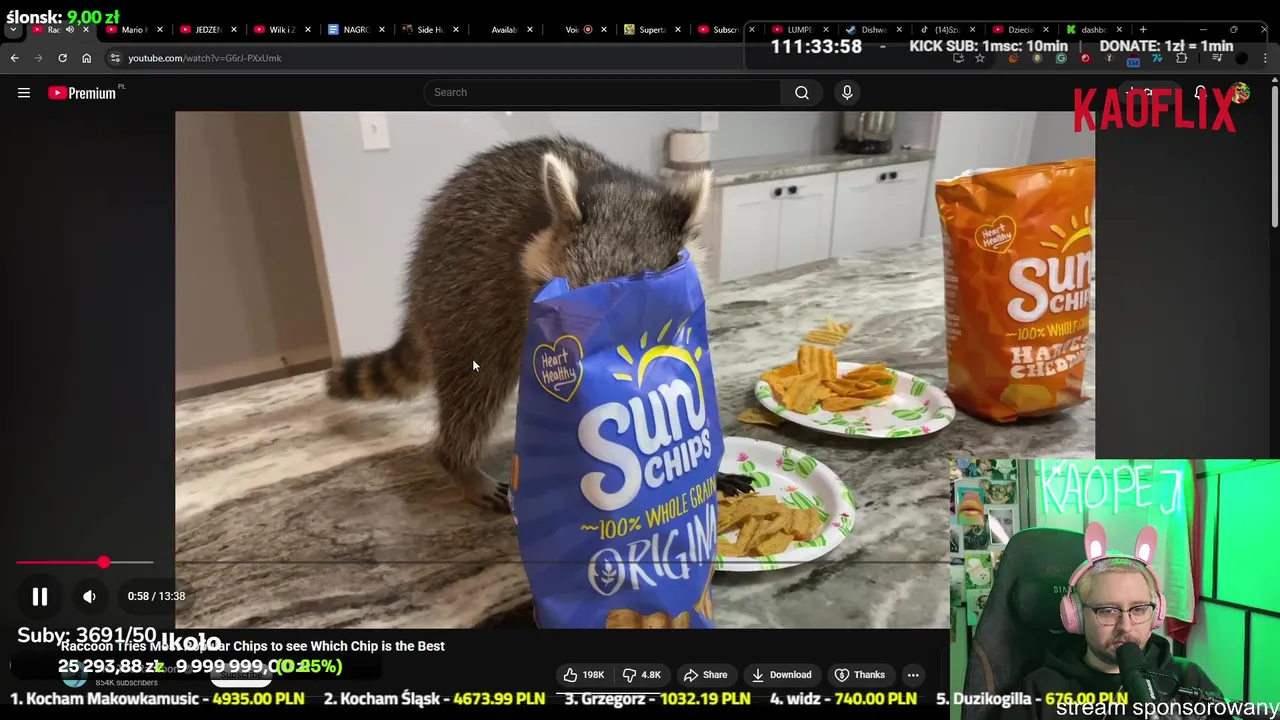This screenshot has height=720, width=1280.
Task: Switch to the (14)Szu TikTok tab
Action: [945, 29]
